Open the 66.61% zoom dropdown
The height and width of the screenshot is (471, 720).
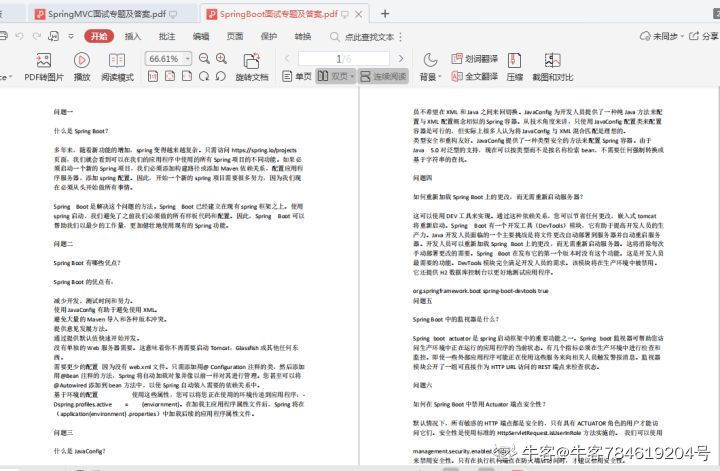pos(188,58)
